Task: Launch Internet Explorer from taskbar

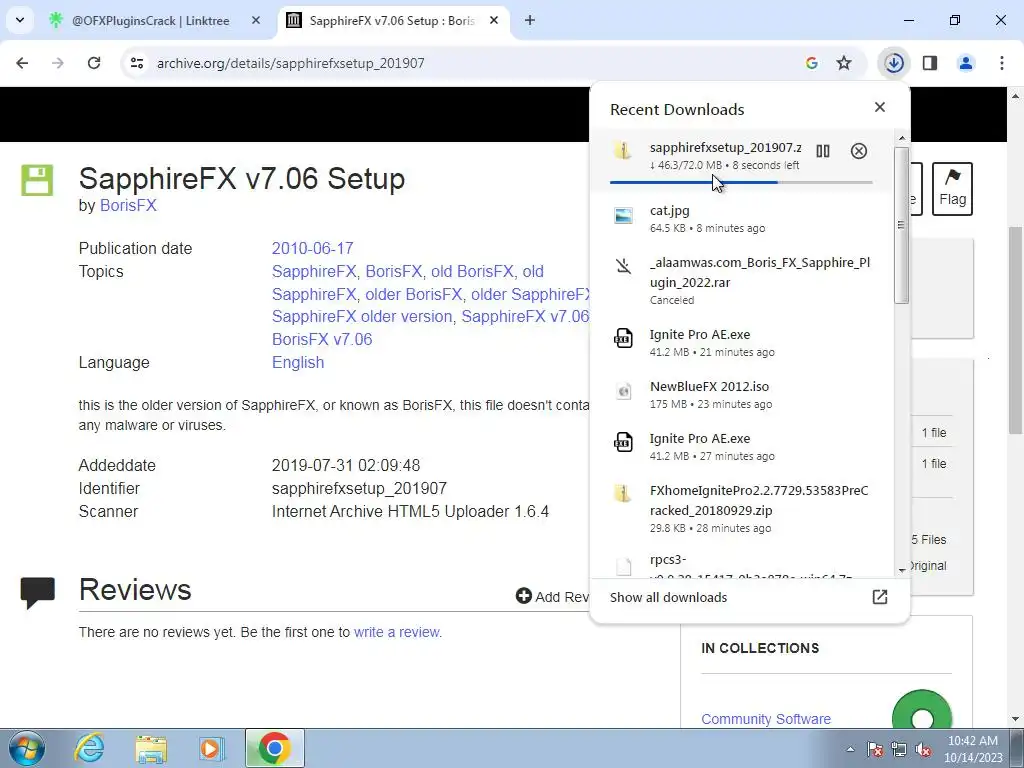Action: pyautogui.click(x=89, y=748)
